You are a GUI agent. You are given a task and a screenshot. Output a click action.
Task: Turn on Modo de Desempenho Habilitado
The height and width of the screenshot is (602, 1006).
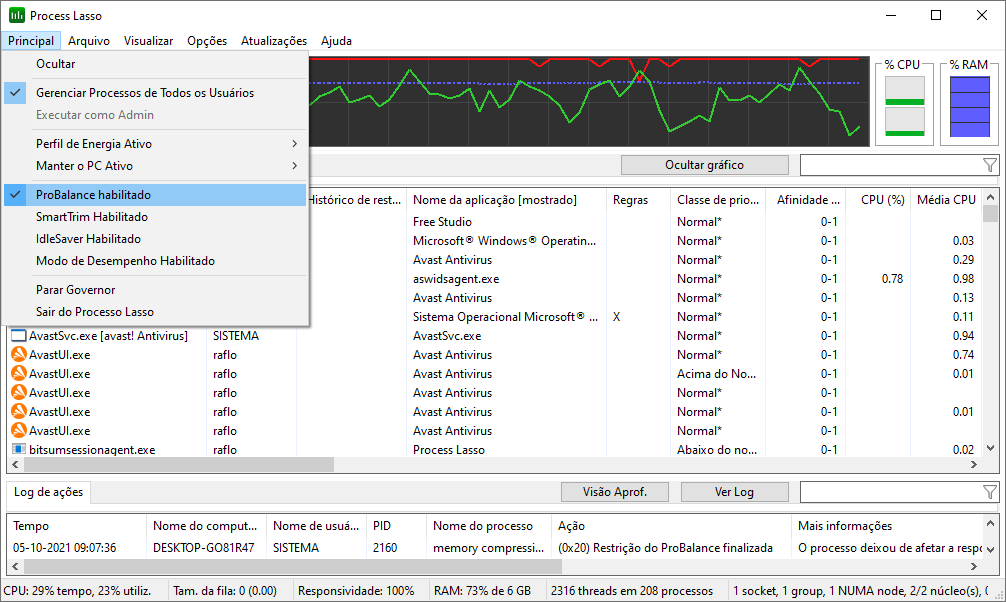pyautogui.click(x=155, y=261)
